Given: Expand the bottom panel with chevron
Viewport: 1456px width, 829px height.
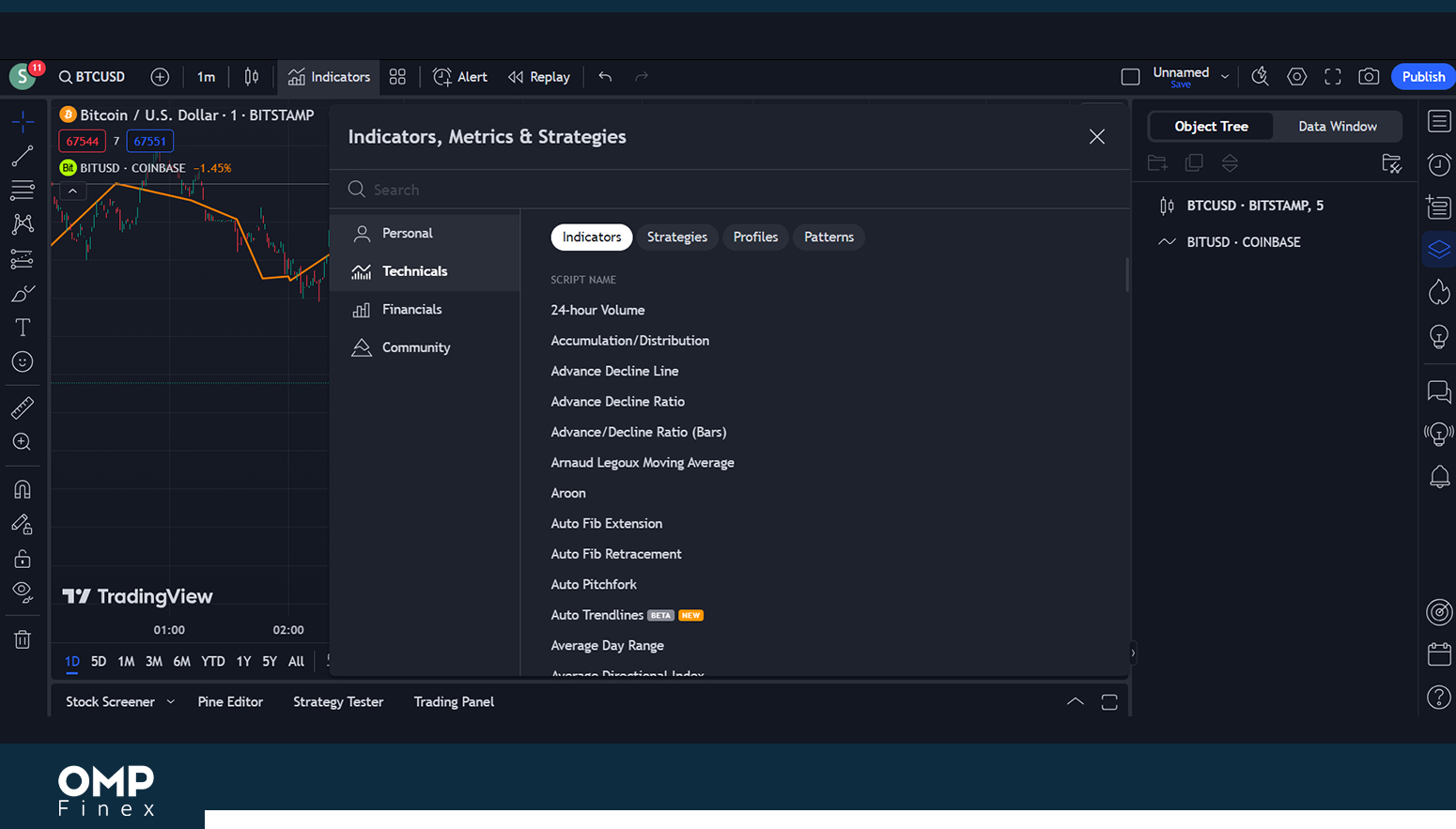Looking at the screenshot, I should 1076,702.
